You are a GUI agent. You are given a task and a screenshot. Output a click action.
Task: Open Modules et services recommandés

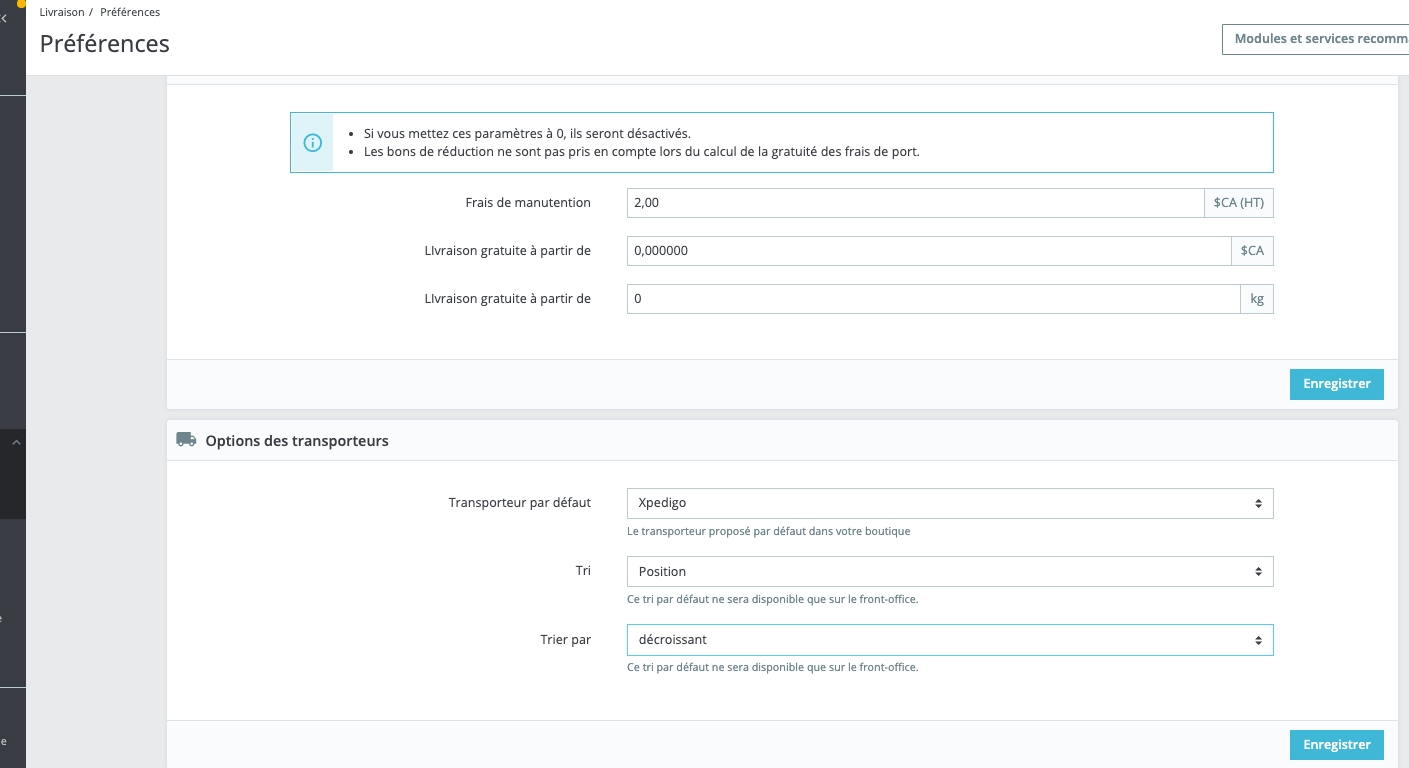[x=1315, y=39]
